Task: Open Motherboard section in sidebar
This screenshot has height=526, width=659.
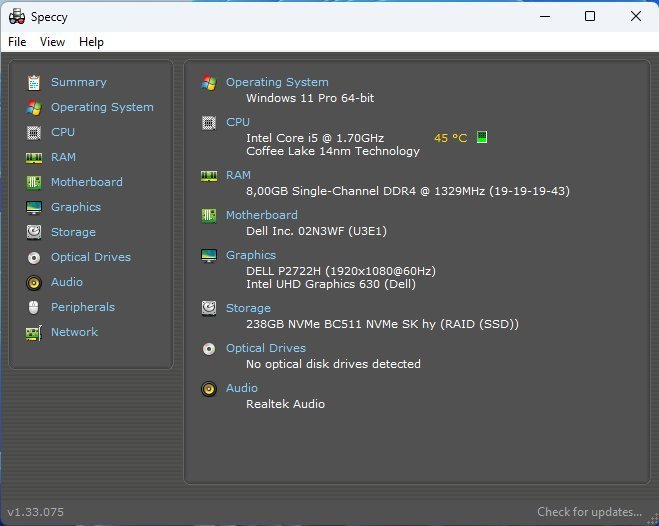Action: [87, 182]
